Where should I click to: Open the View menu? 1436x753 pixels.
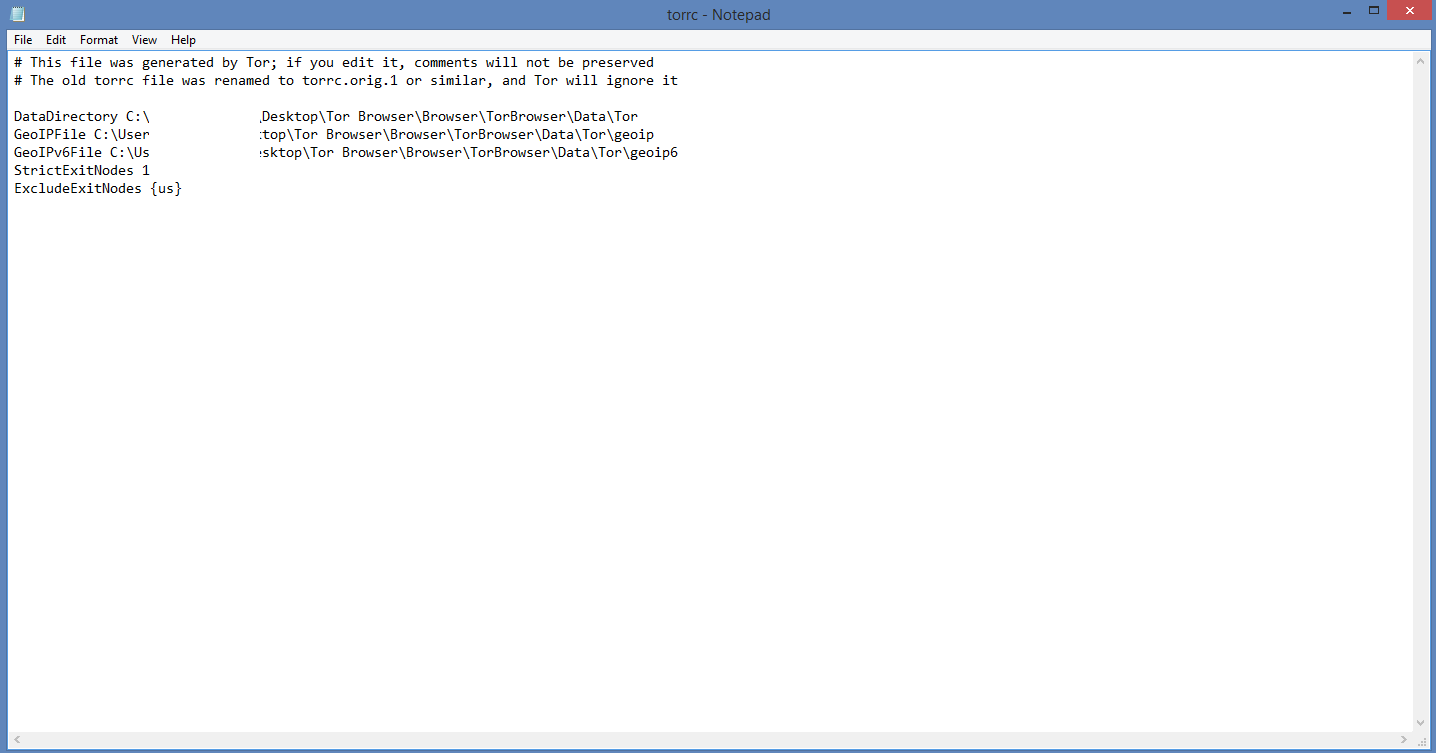tap(144, 40)
